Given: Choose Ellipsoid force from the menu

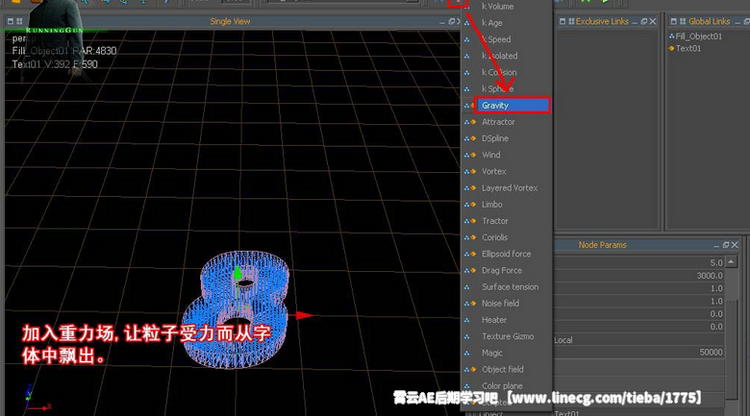Looking at the screenshot, I should [x=506, y=254].
